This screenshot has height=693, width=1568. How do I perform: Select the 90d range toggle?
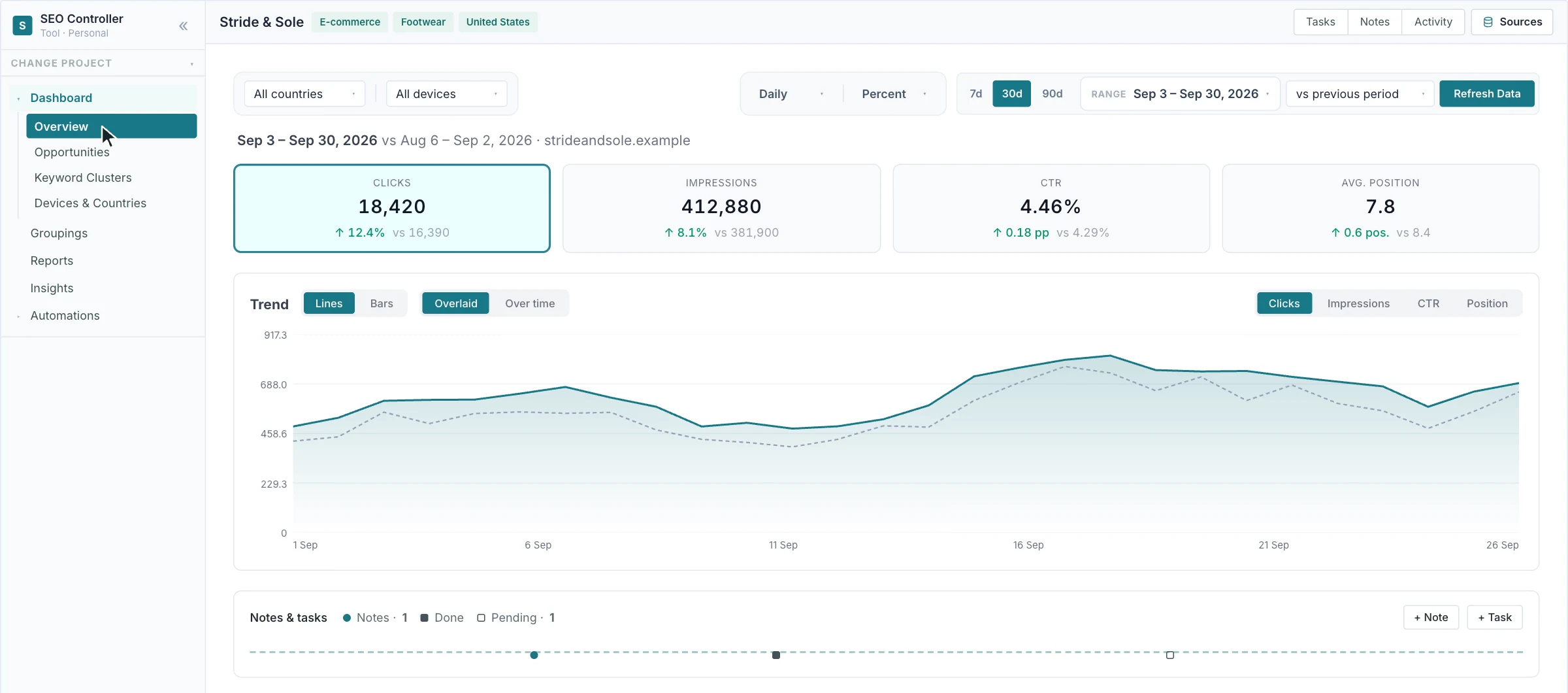click(x=1052, y=93)
